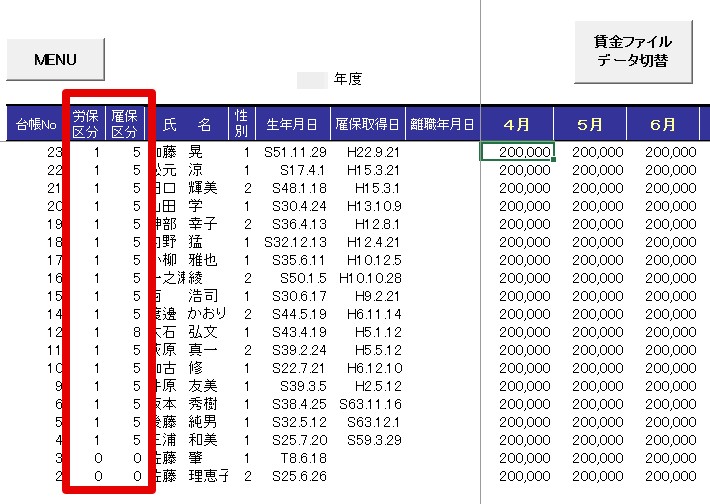Select acquisition date cell H2.5.12
The width and height of the screenshot is (710, 504).
378,386
